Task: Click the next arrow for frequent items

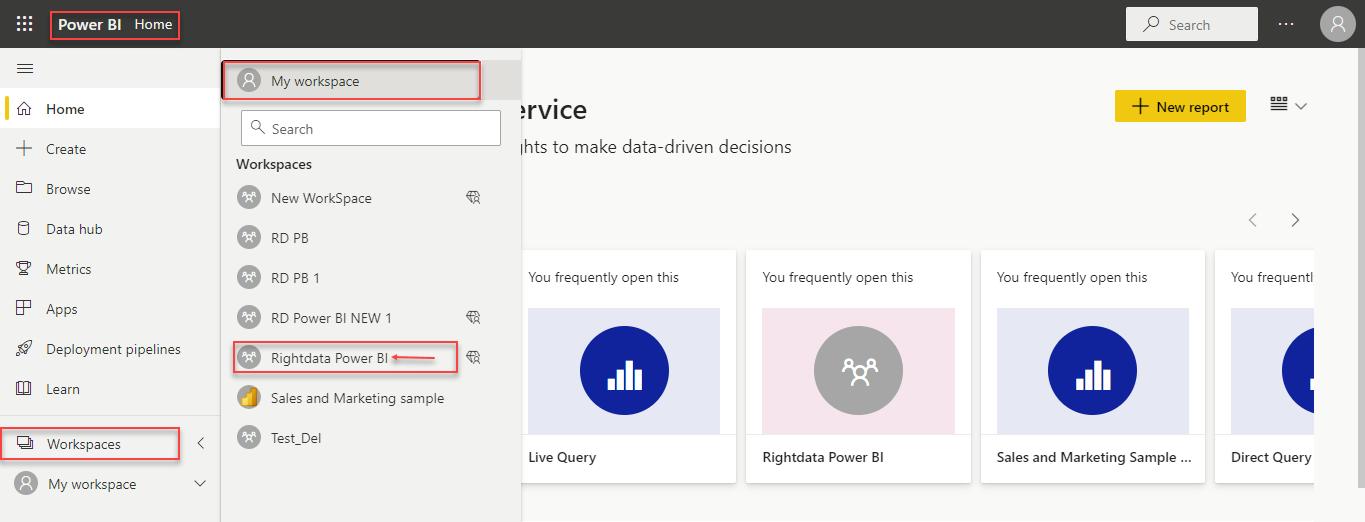Action: pos(1295,220)
